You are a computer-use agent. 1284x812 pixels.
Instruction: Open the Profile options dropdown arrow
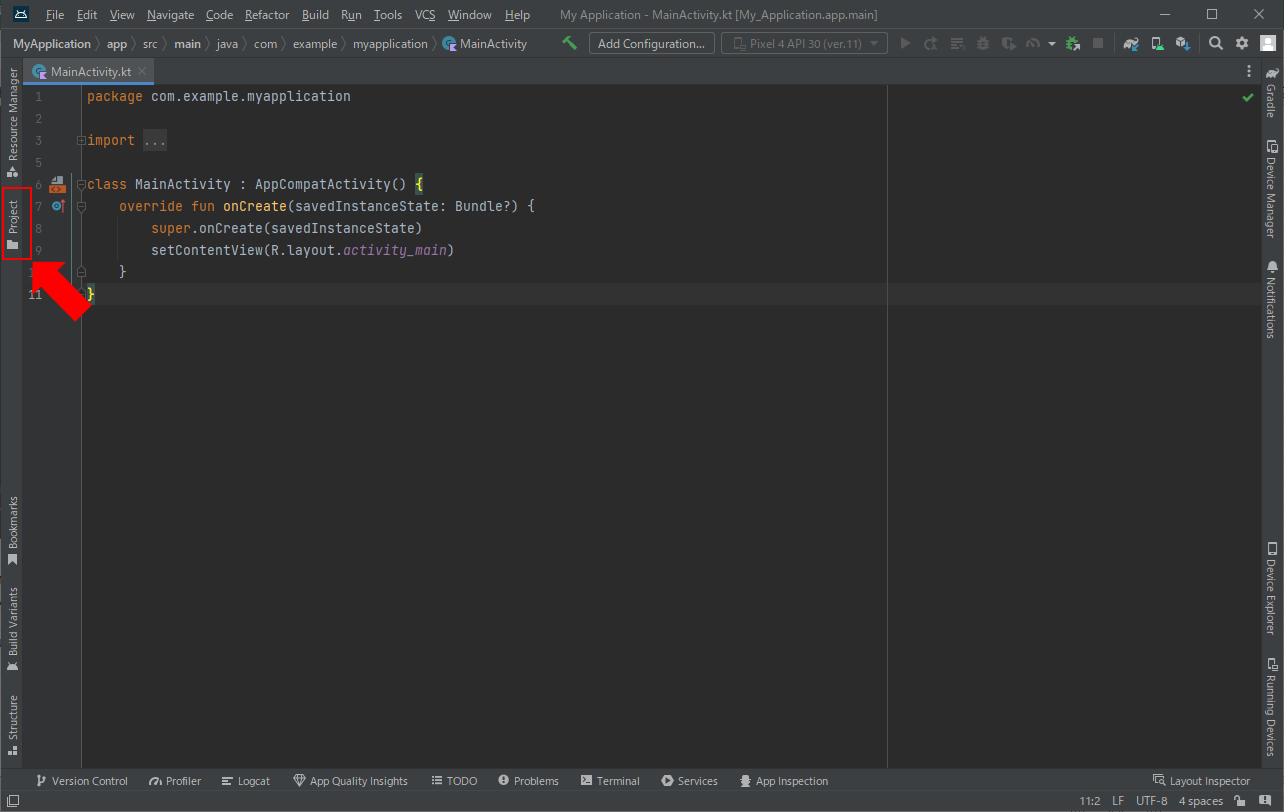(1052, 44)
